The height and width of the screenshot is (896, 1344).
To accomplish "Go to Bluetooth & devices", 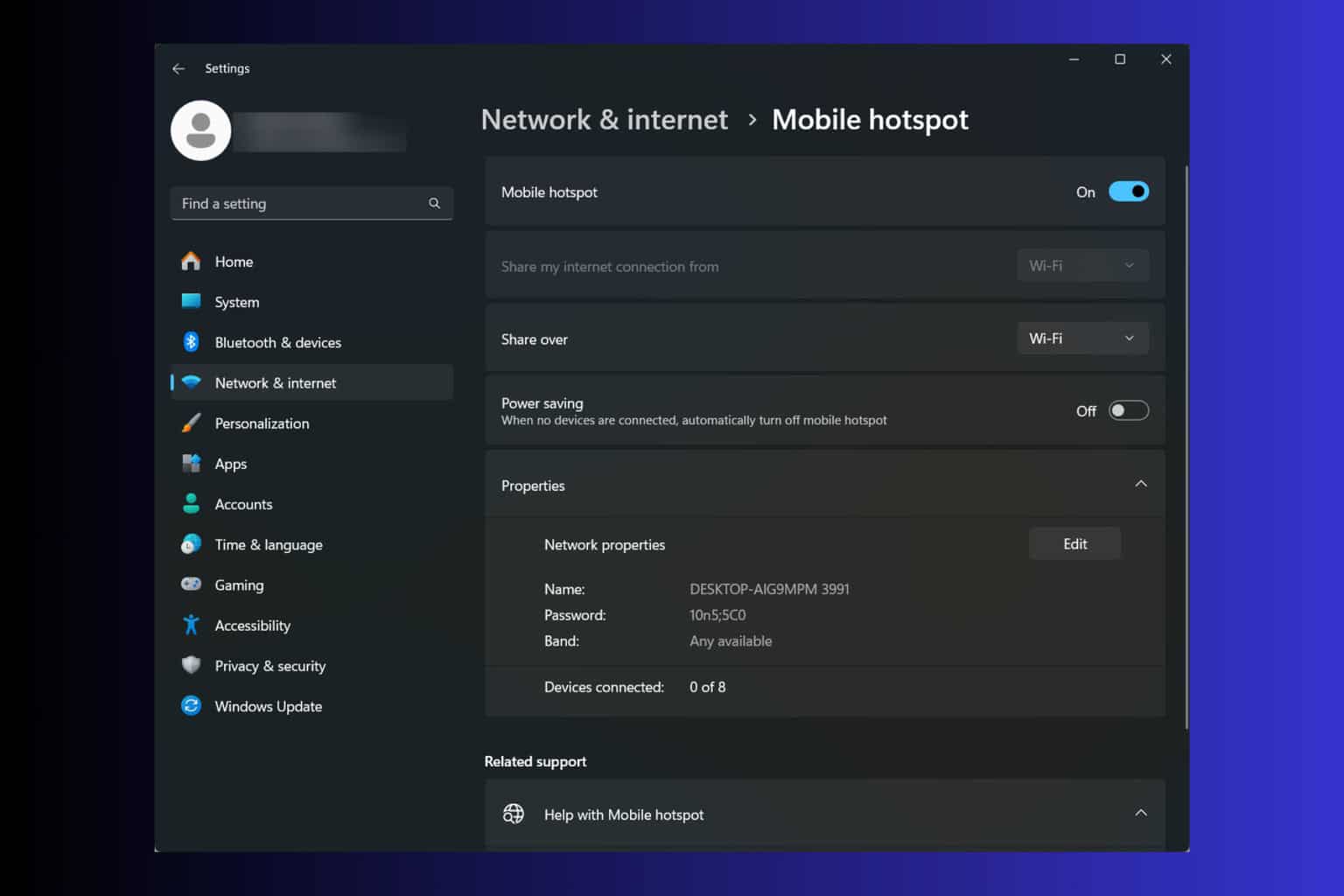I will 312,342.
